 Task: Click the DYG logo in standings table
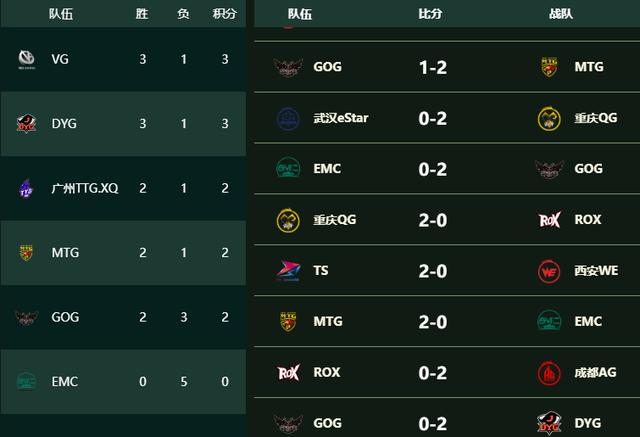point(27,123)
